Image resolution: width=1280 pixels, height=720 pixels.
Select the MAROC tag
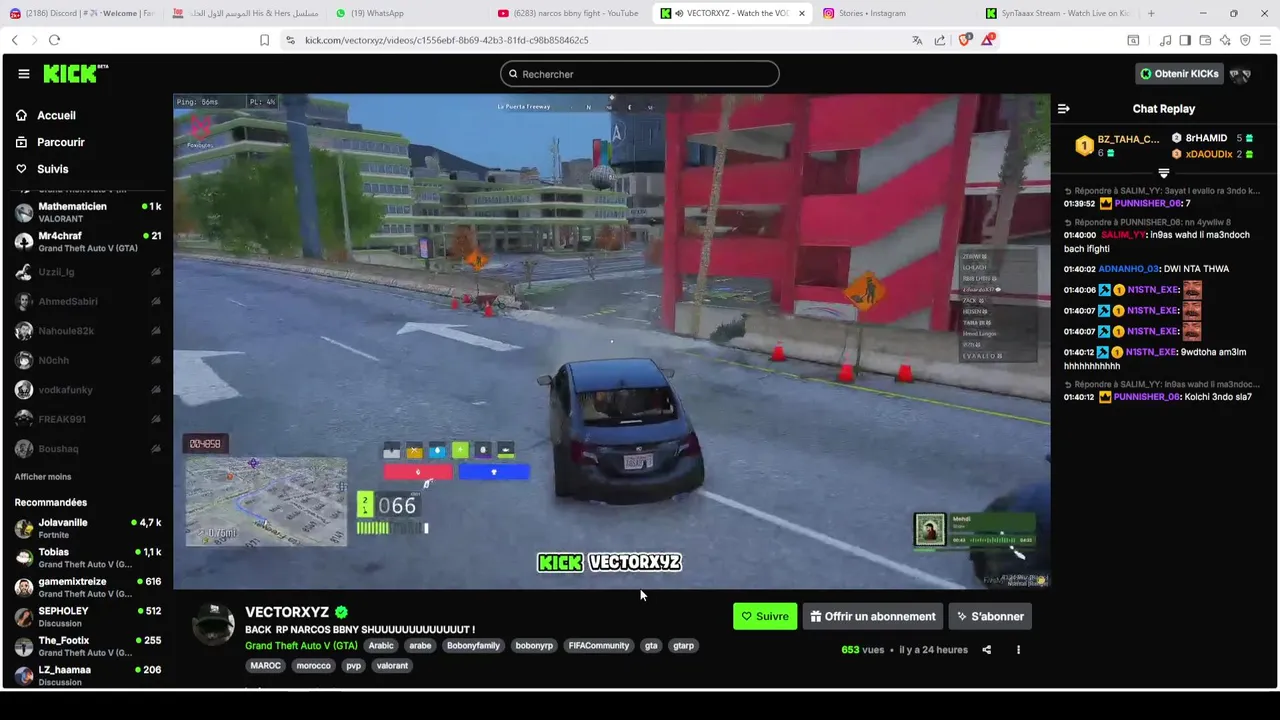(265, 666)
